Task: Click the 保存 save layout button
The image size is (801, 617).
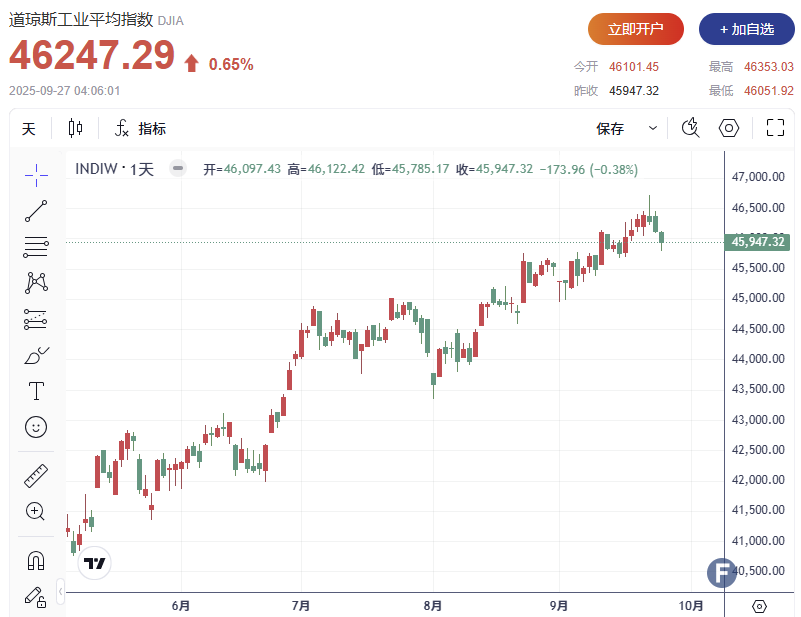Action: coord(610,129)
